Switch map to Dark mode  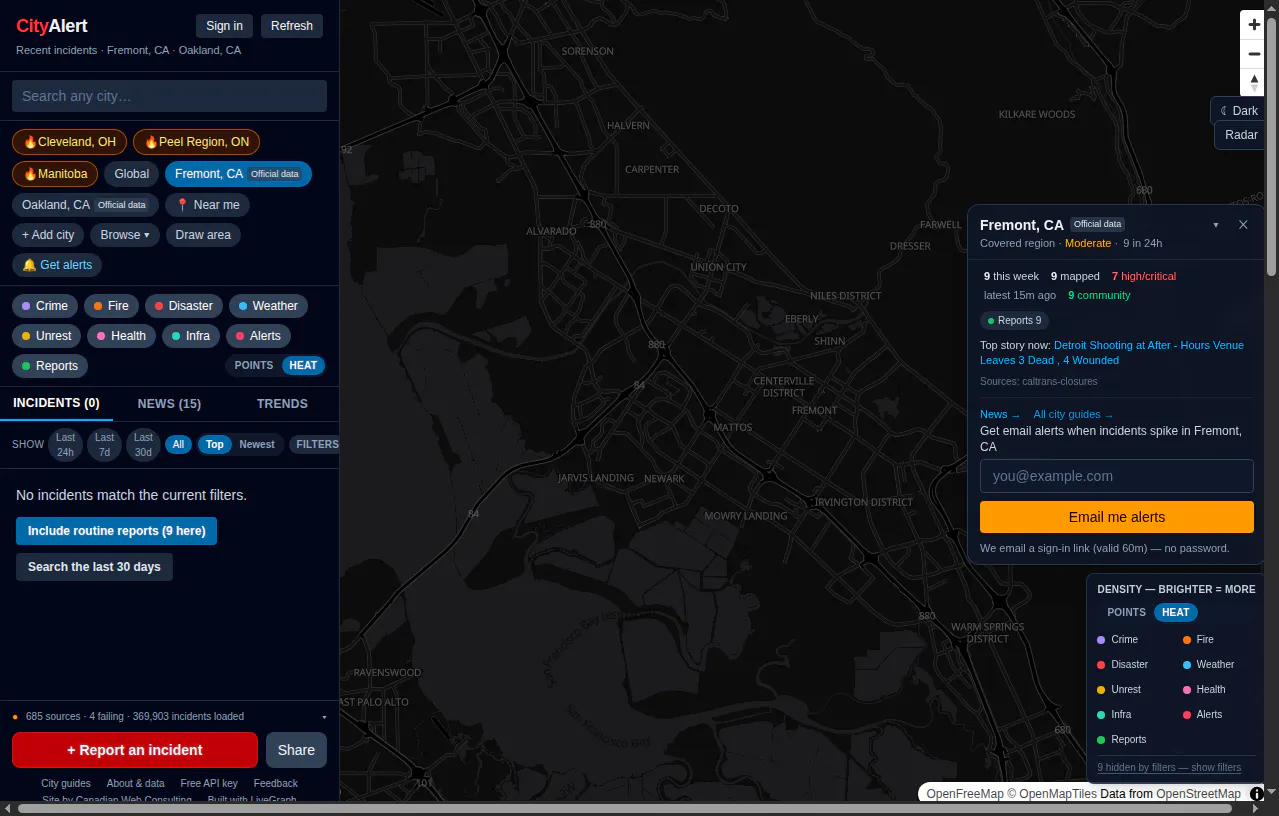(1240, 111)
